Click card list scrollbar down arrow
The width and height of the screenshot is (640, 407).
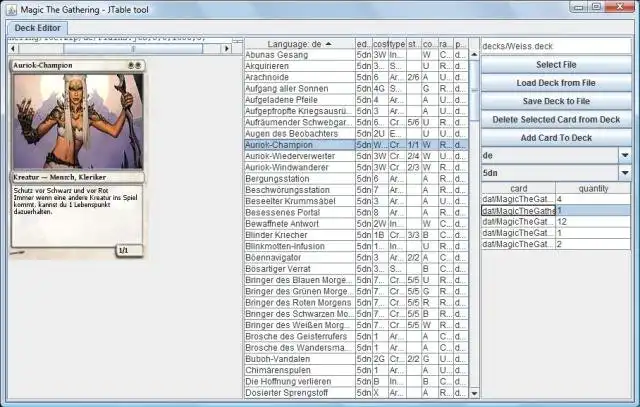(x=474, y=393)
